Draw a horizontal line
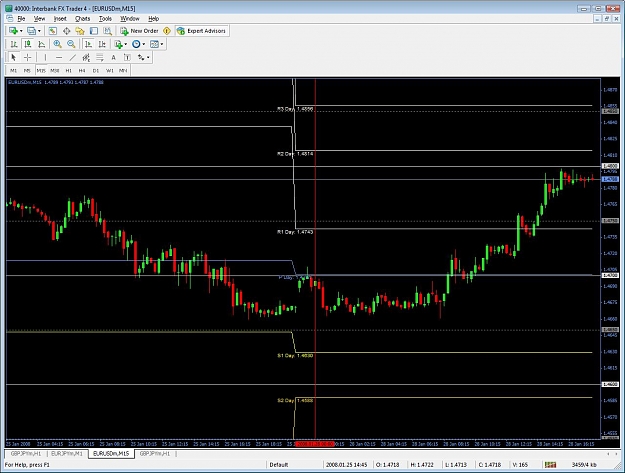The image size is (625, 473). pos(59,57)
